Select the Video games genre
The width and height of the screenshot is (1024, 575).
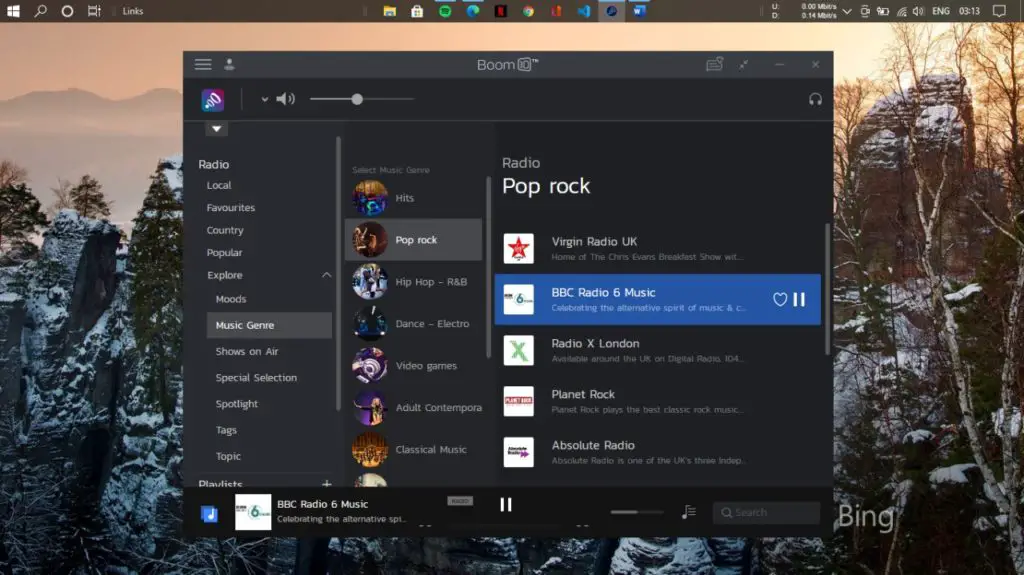pyautogui.click(x=413, y=365)
